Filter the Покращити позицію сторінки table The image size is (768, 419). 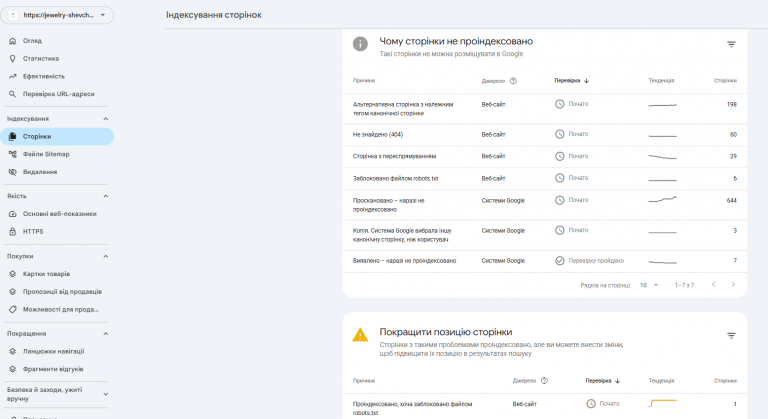731,336
